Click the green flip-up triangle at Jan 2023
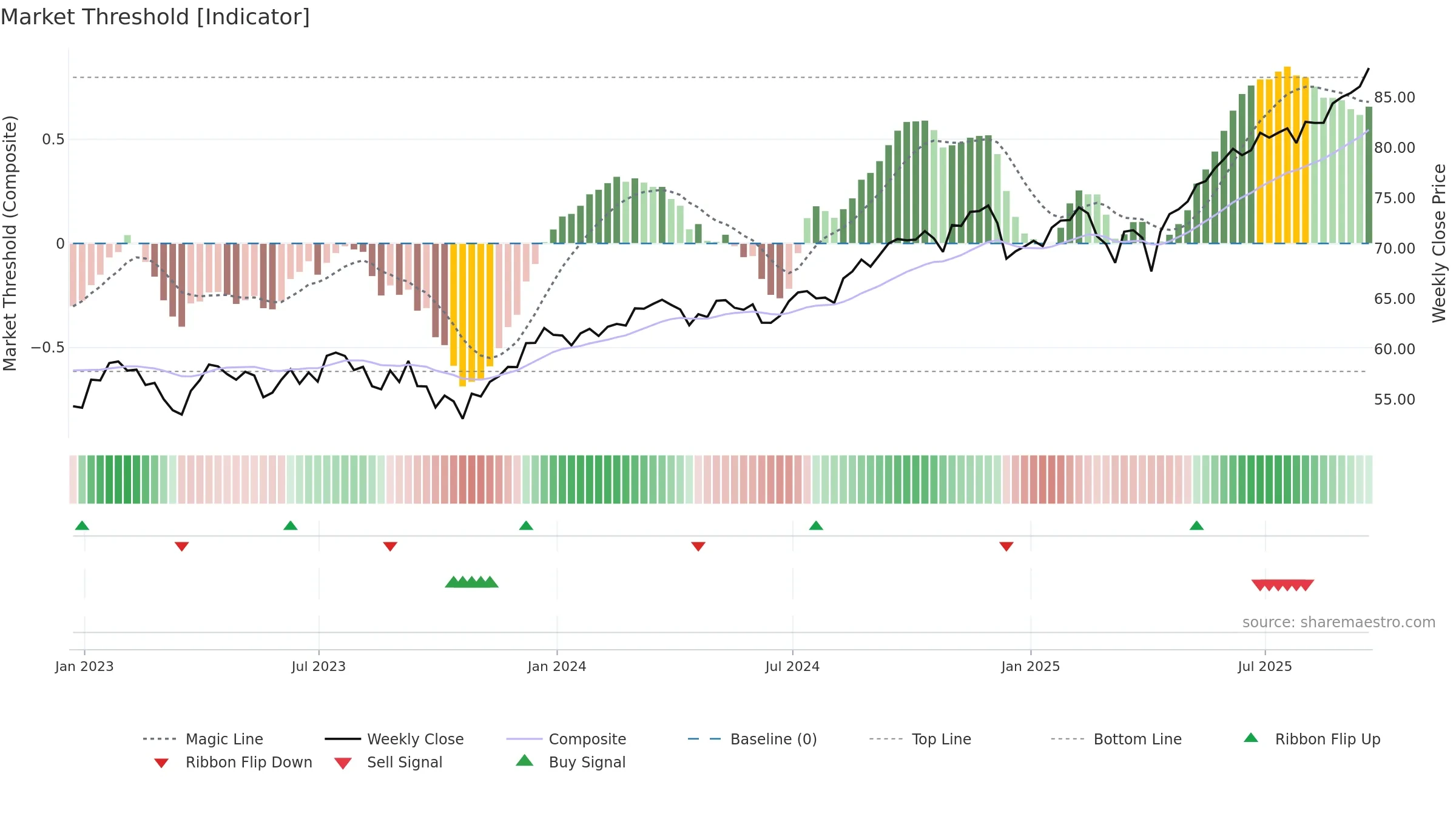This screenshot has height=819, width=1456. pos(82,525)
